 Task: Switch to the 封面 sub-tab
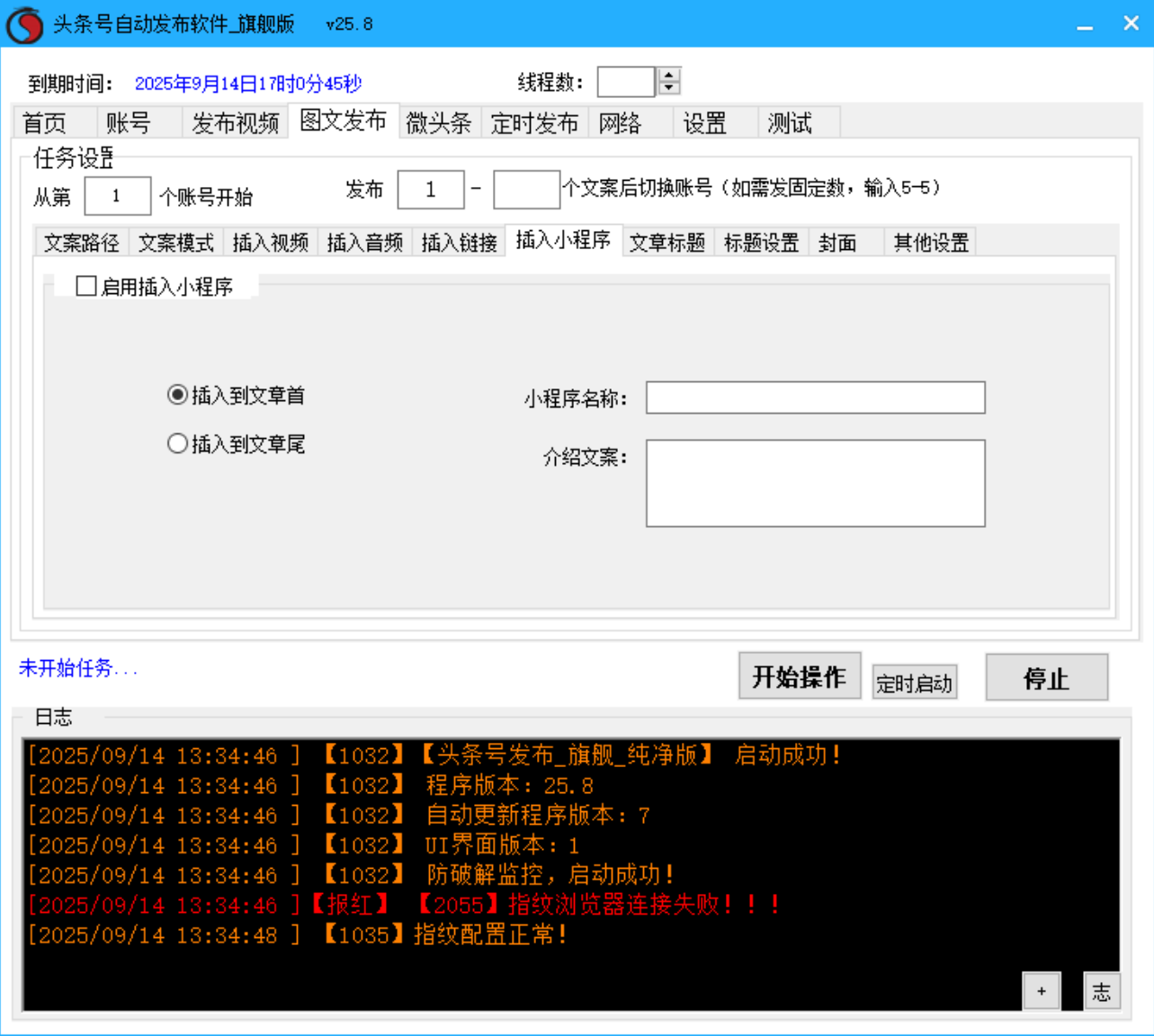pyautogui.click(x=836, y=241)
